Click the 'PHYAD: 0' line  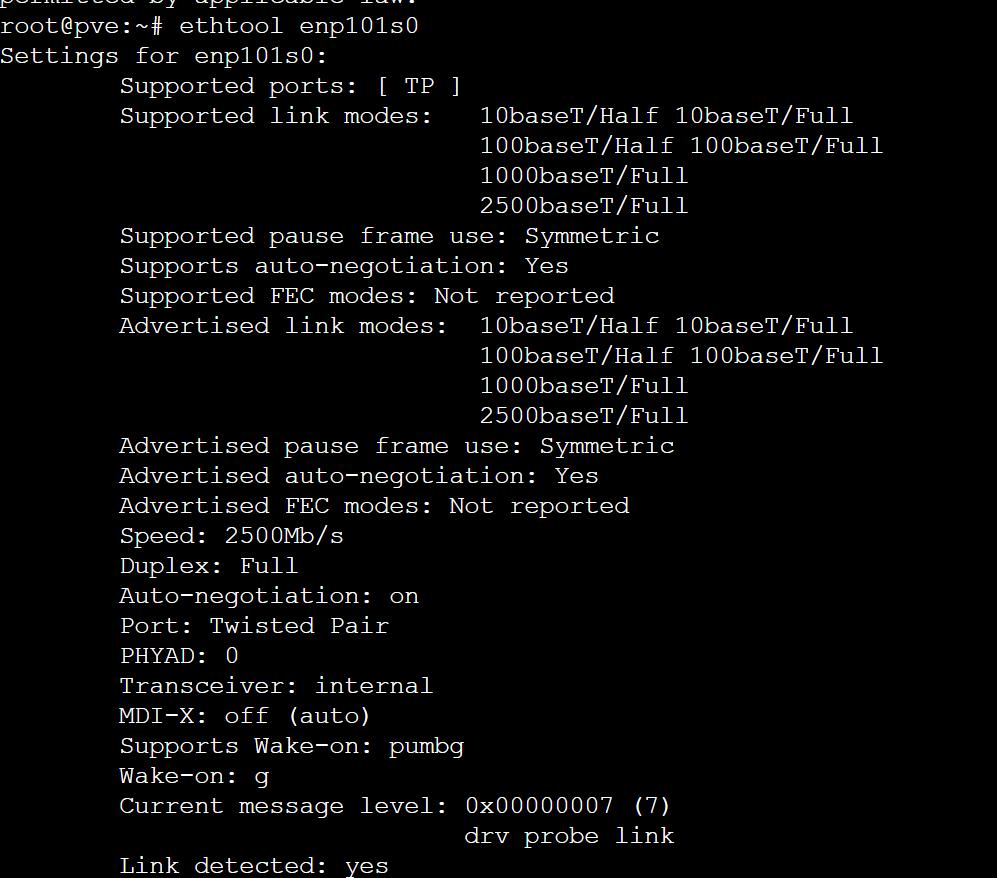tap(179, 656)
